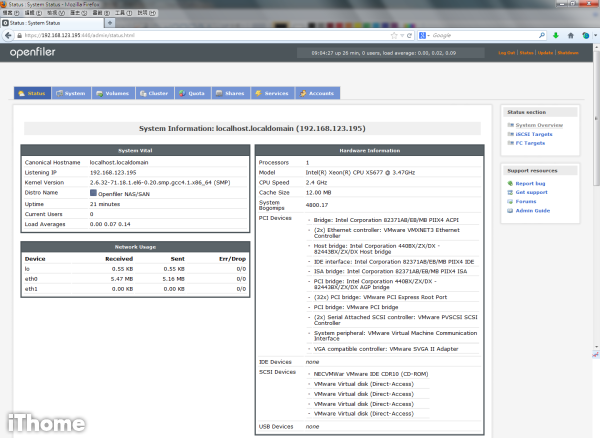The image size is (600, 438).
Task: Click the Forums icon in Support resources
Action: (511, 201)
